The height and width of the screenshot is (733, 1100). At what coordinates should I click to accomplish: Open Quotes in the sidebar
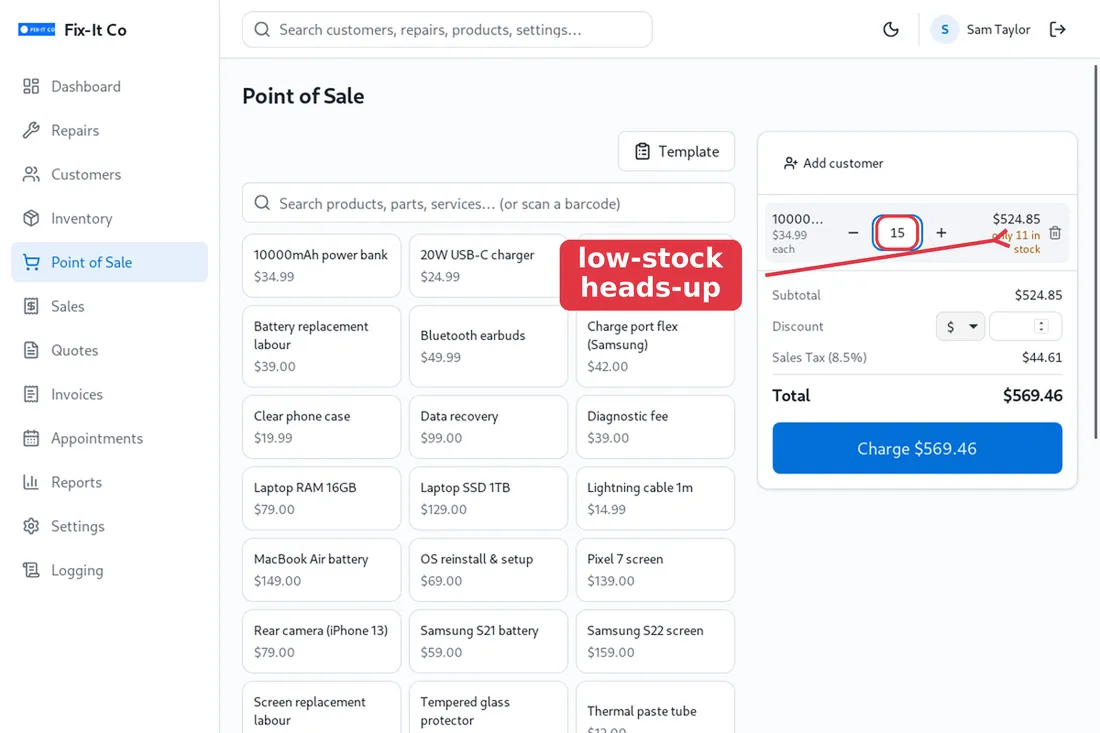(109, 350)
